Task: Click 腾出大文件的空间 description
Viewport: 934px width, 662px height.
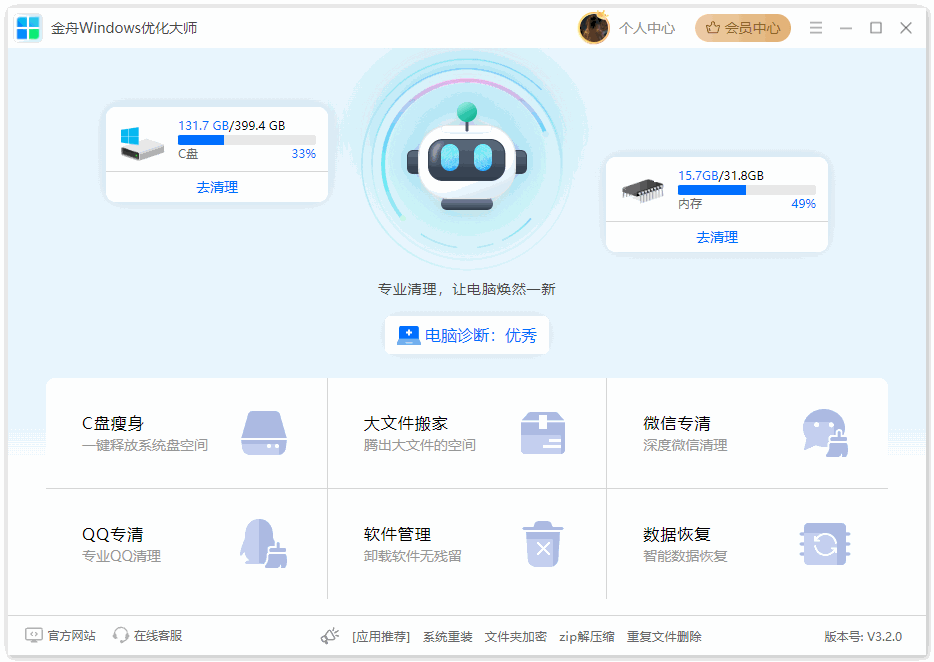Action: (x=419, y=445)
